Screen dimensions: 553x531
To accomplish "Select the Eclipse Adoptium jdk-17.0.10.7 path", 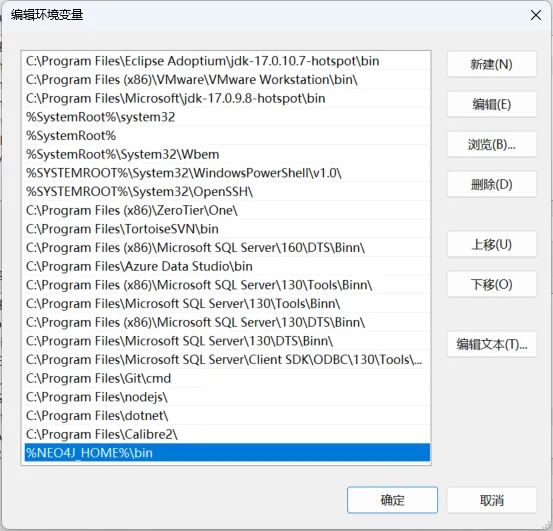I will pos(227,61).
